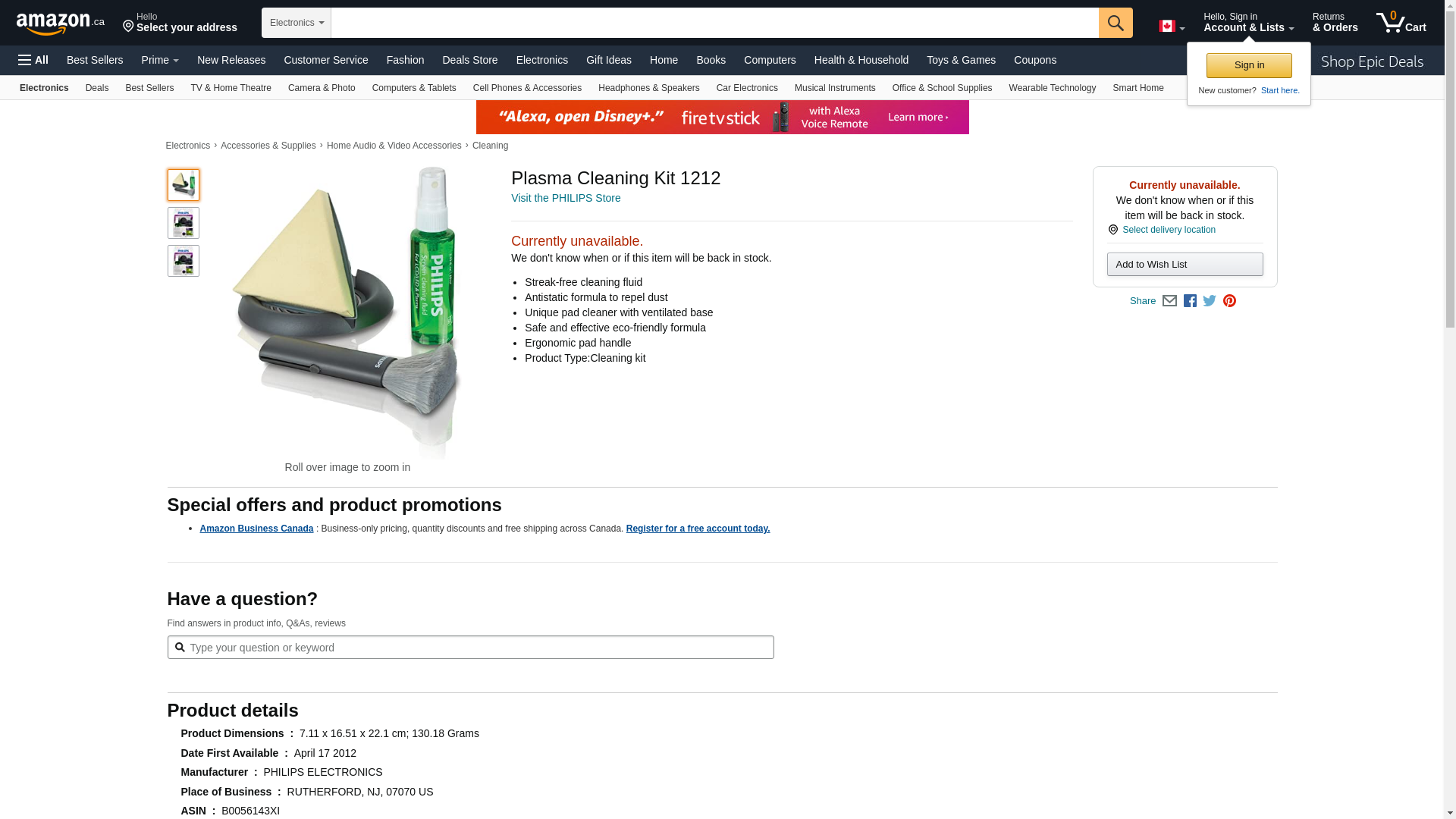1456x819 pixels.
Task: Share product on Pinterest icon
Action: click(x=1229, y=301)
